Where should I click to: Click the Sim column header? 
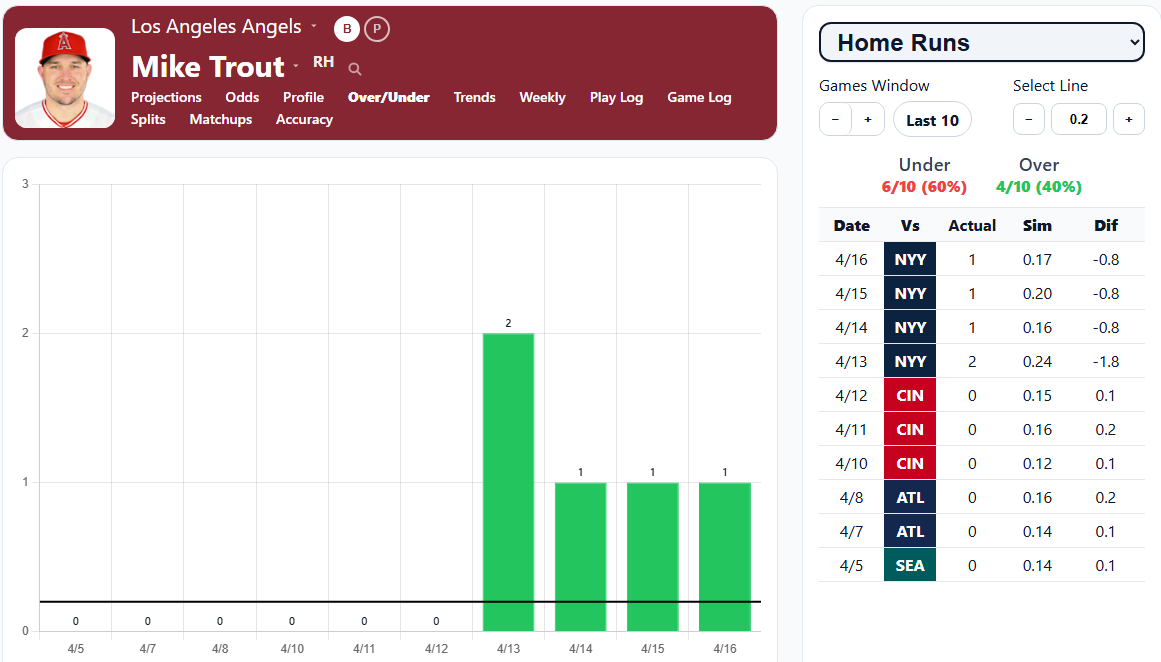(x=1037, y=226)
